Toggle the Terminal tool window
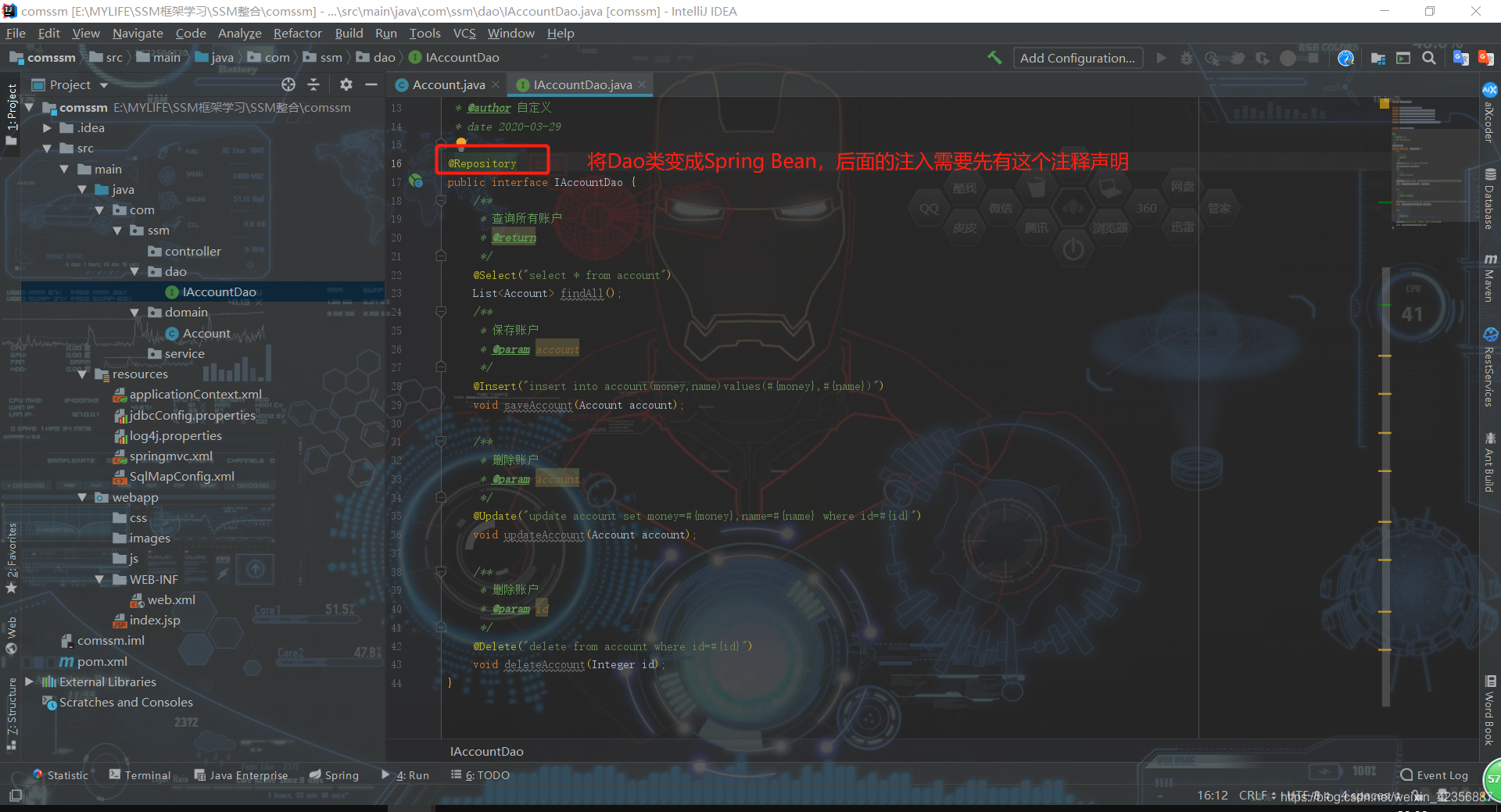 coord(140,775)
